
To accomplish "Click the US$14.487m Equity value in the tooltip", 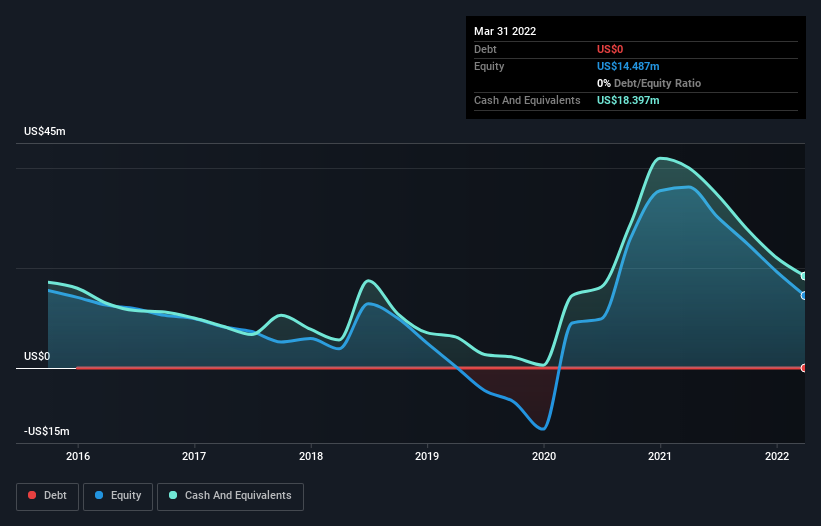I will pos(628,66).
